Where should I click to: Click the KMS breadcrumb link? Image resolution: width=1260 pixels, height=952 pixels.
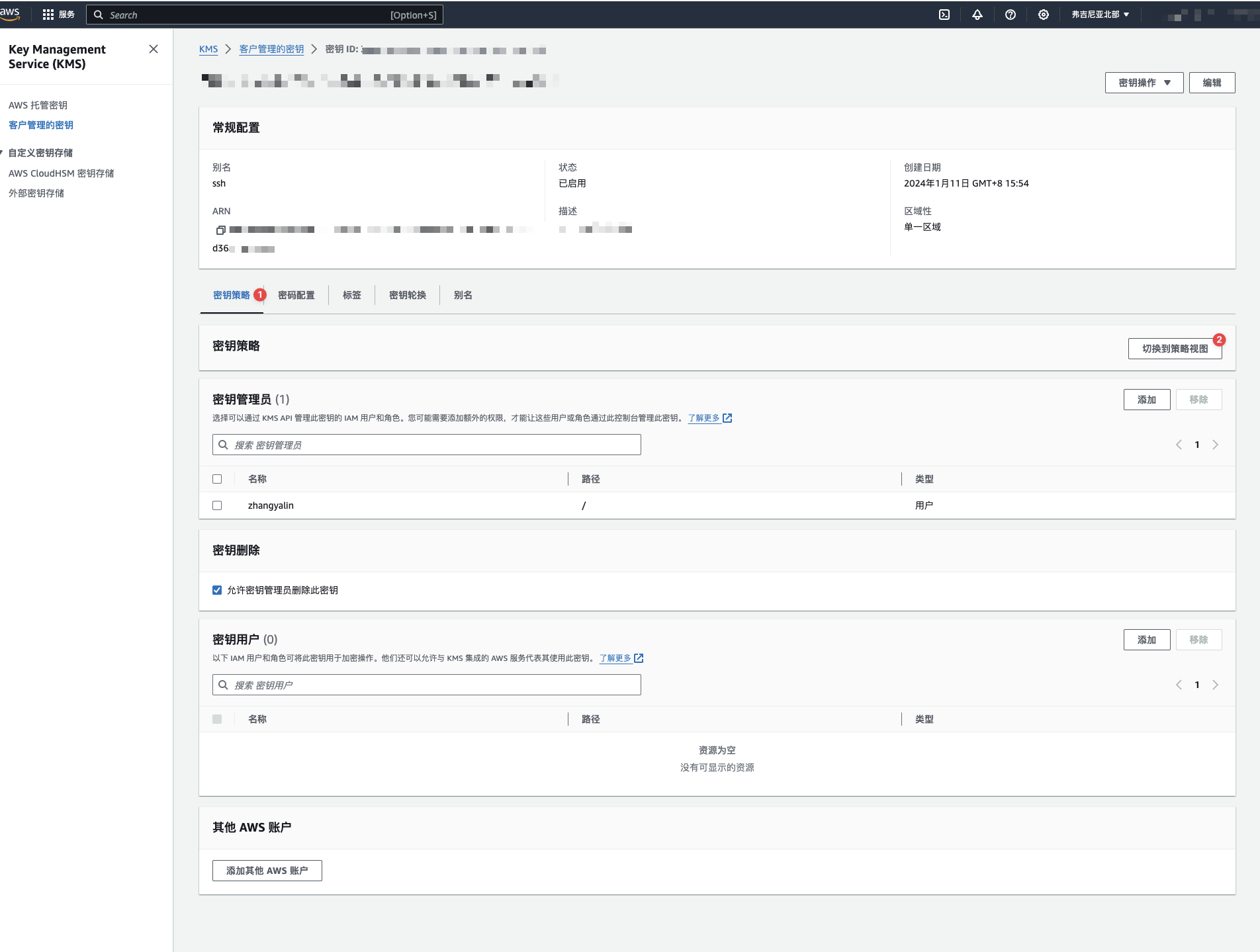[208, 49]
